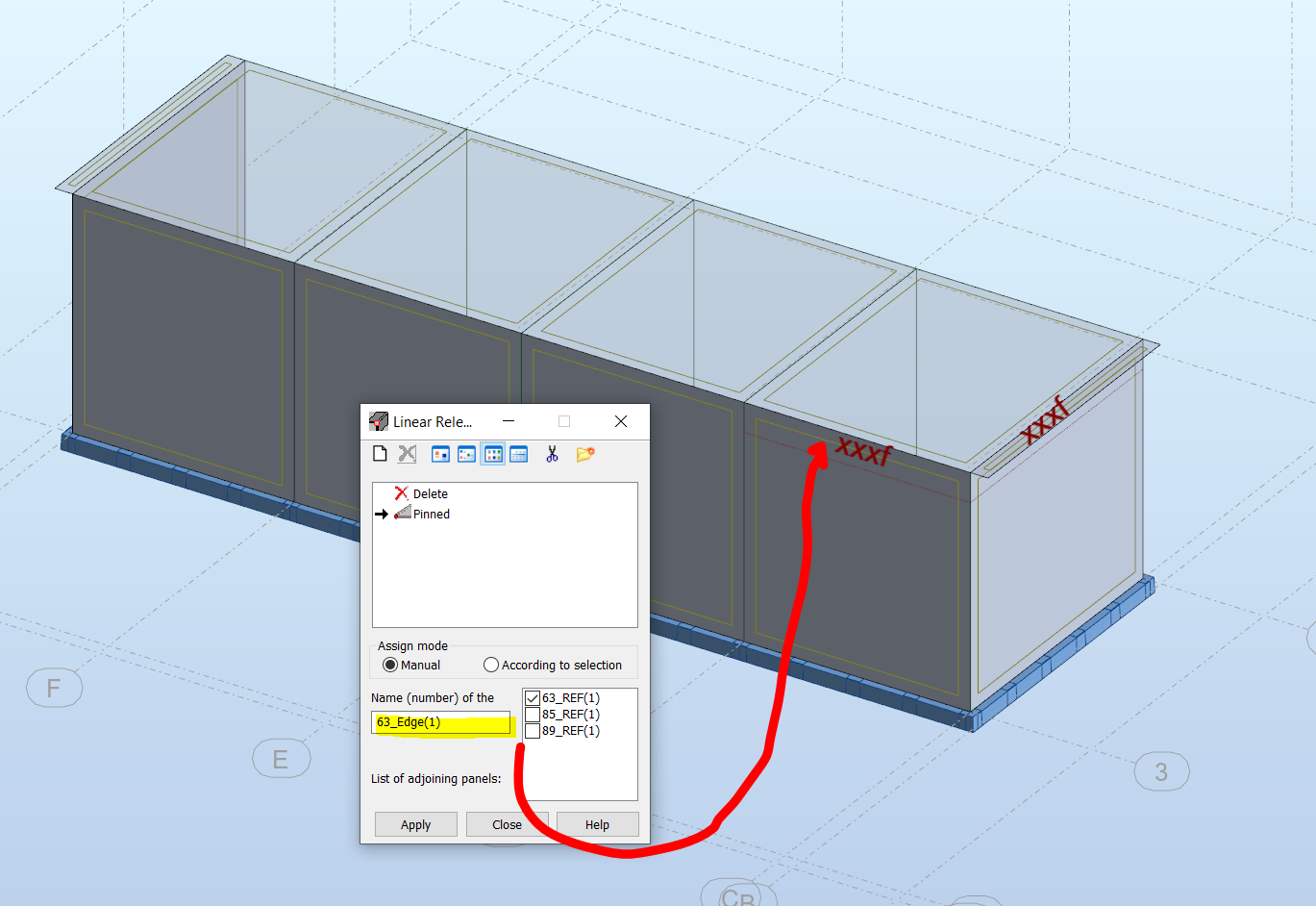The image size is (1316, 906).
Task: Activate the grid icon view for releases
Action: pyautogui.click(x=492, y=453)
